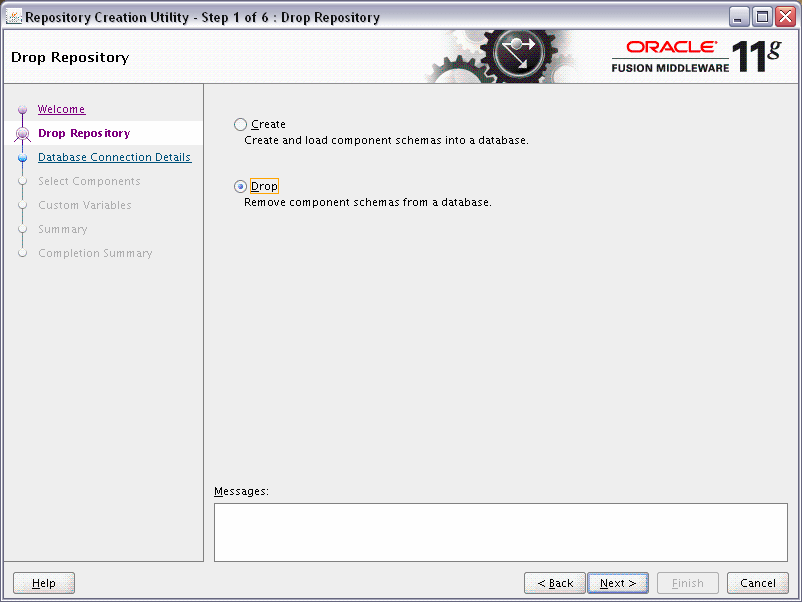Click the Custom Variables step label
This screenshot has width=802, height=602.
[x=85, y=205]
